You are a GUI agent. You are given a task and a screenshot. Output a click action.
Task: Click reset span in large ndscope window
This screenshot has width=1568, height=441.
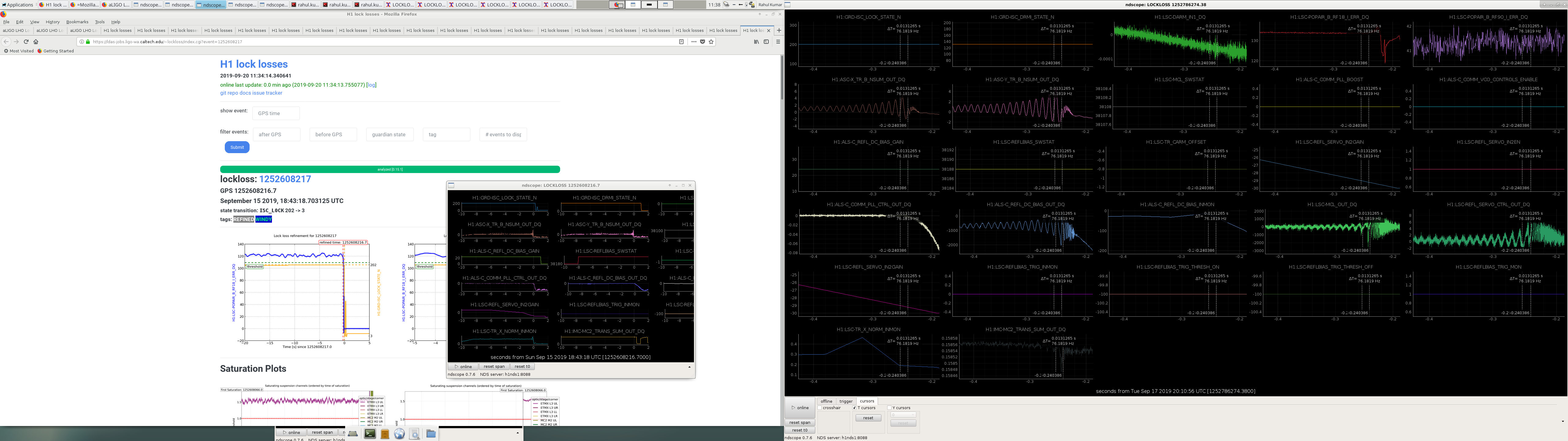(x=800, y=423)
